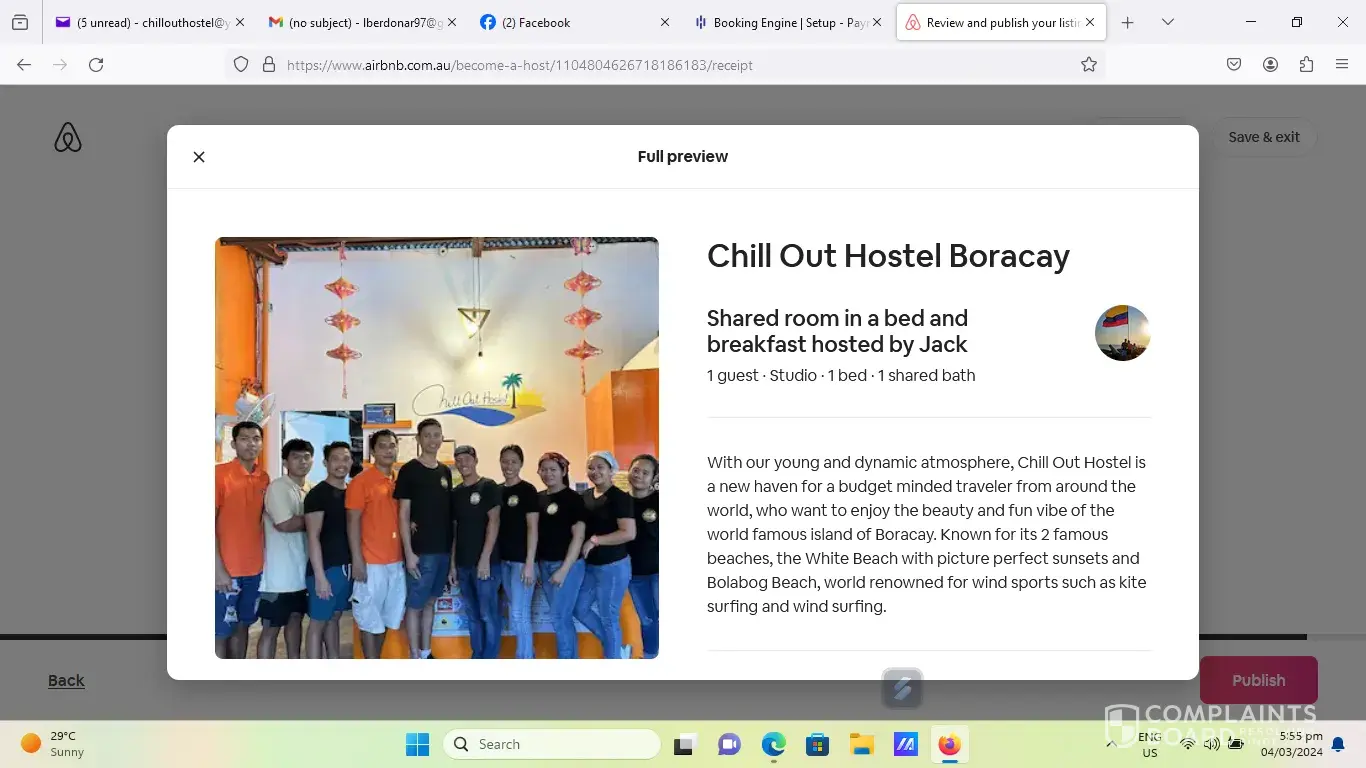
Task: Open File Explorer from the taskbar
Action: (861, 744)
